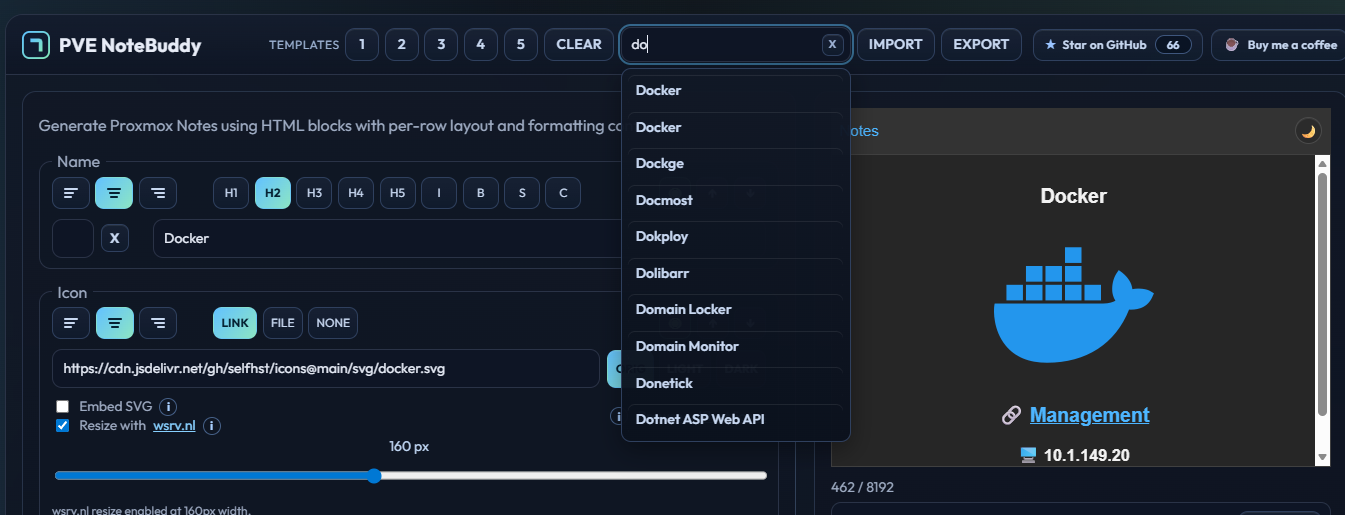Choose Dokploy from search suggestions
The image size is (1345, 515).
point(736,236)
